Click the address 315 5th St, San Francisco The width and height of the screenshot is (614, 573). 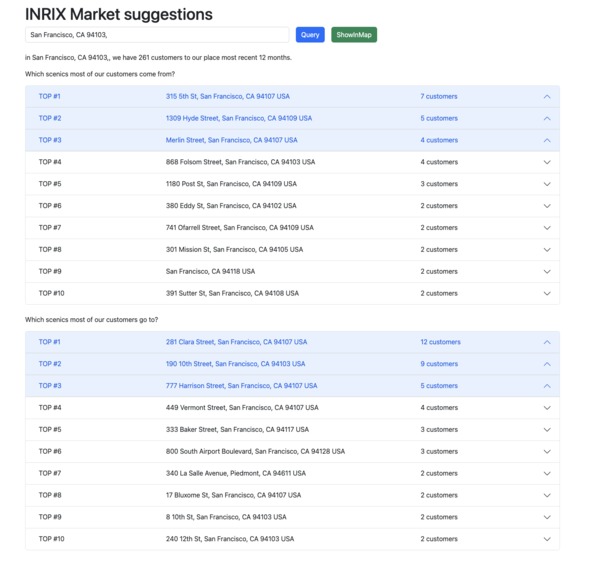pyautogui.click(x=228, y=96)
